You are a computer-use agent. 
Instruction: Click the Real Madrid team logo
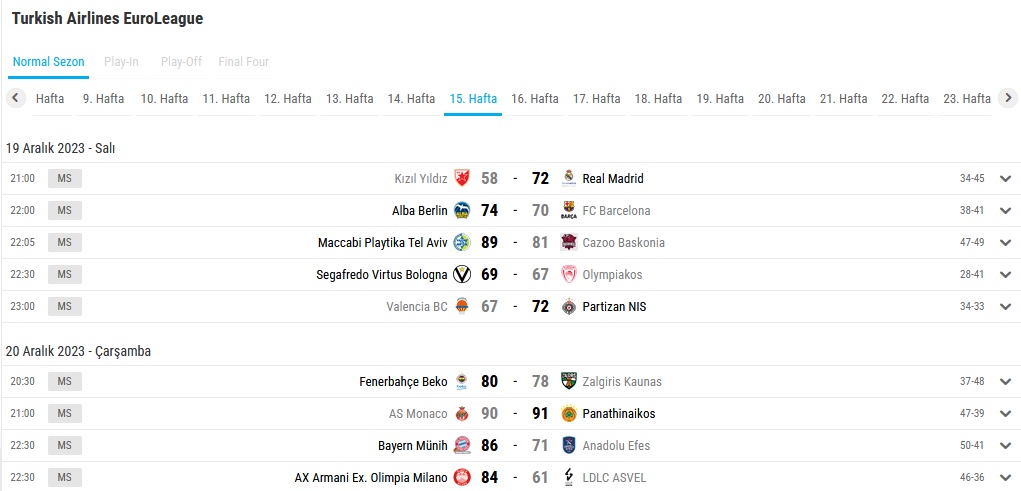(x=569, y=179)
